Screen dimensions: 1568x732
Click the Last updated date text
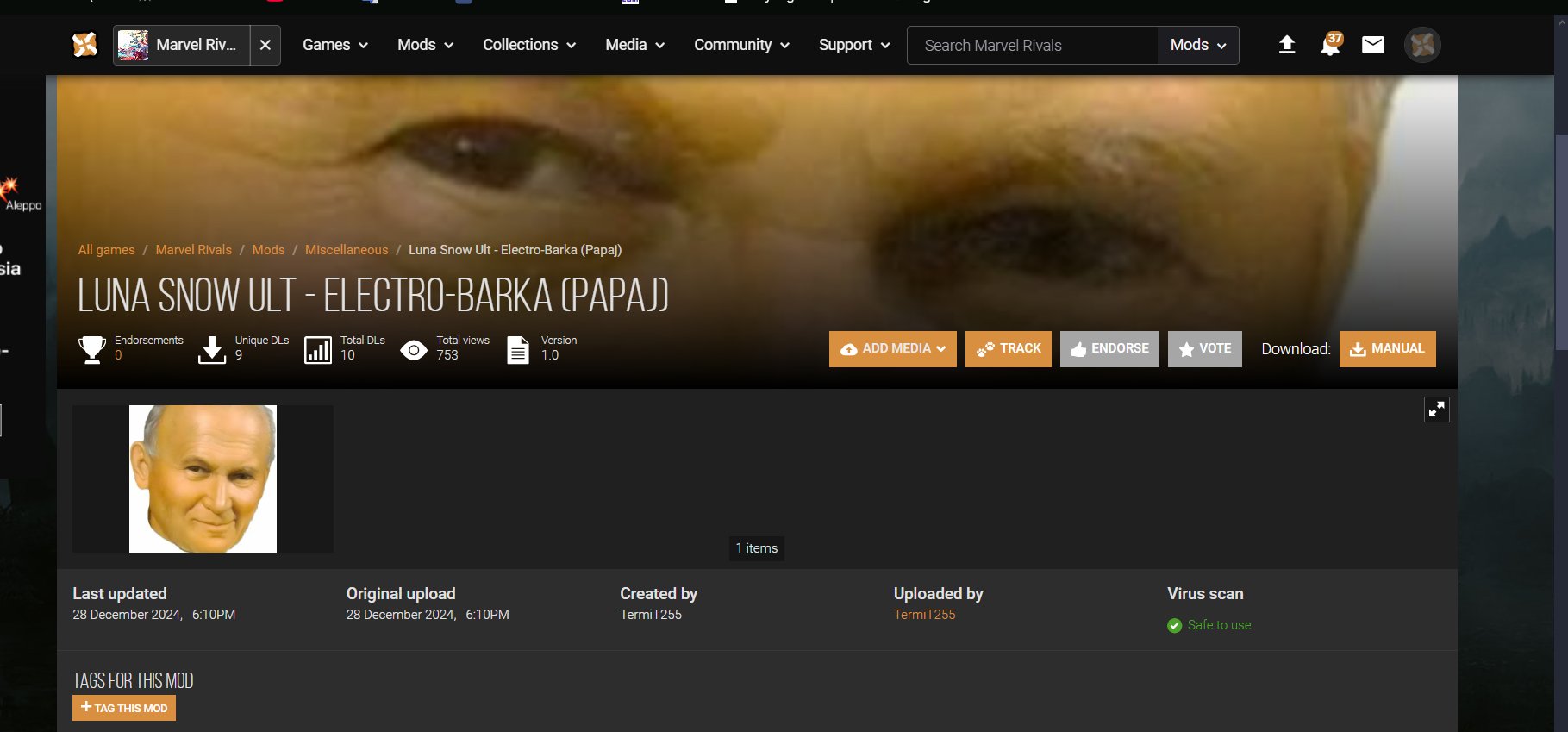click(154, 614)
